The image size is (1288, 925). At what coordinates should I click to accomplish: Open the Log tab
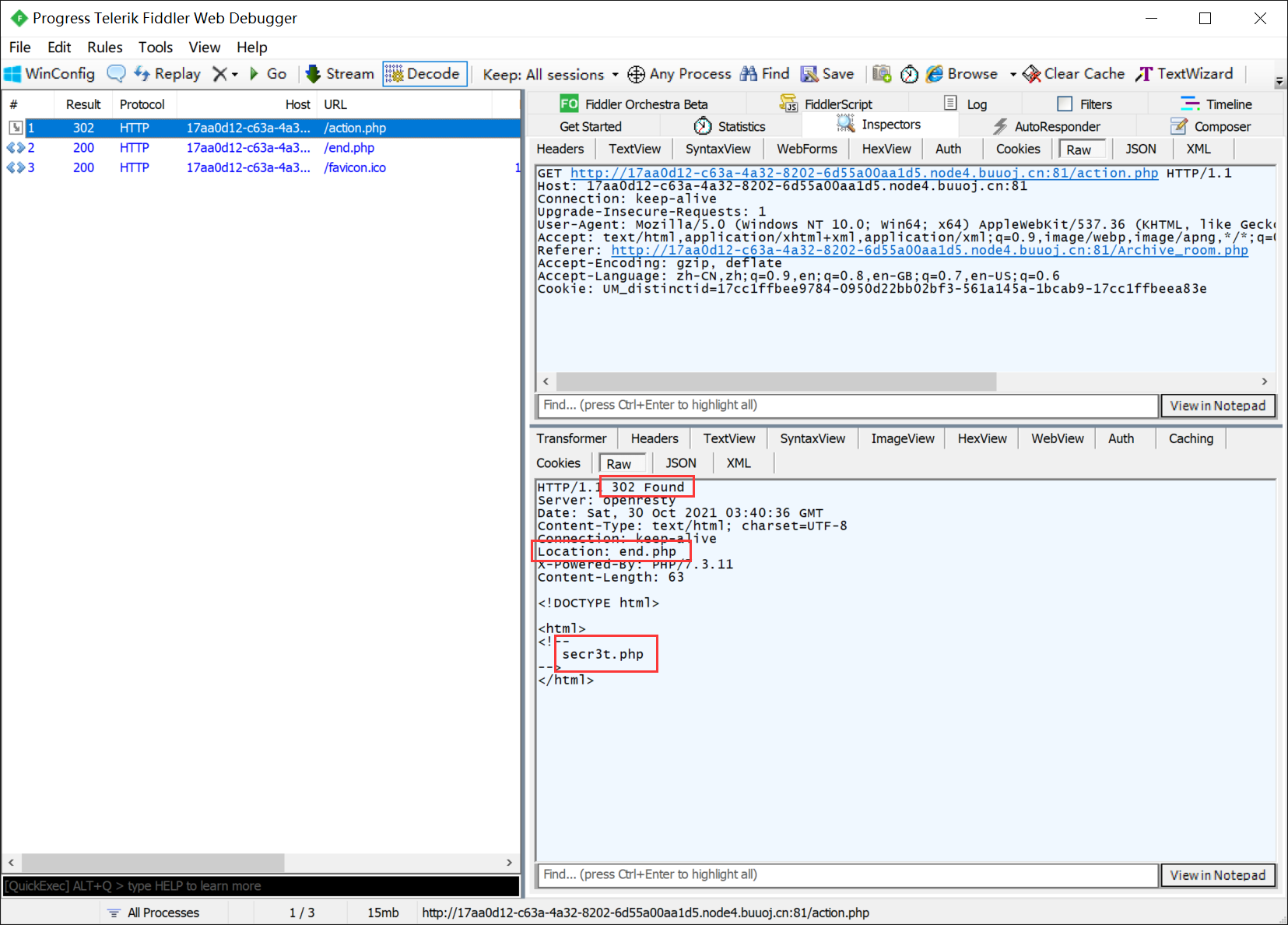tap(966, 104)
